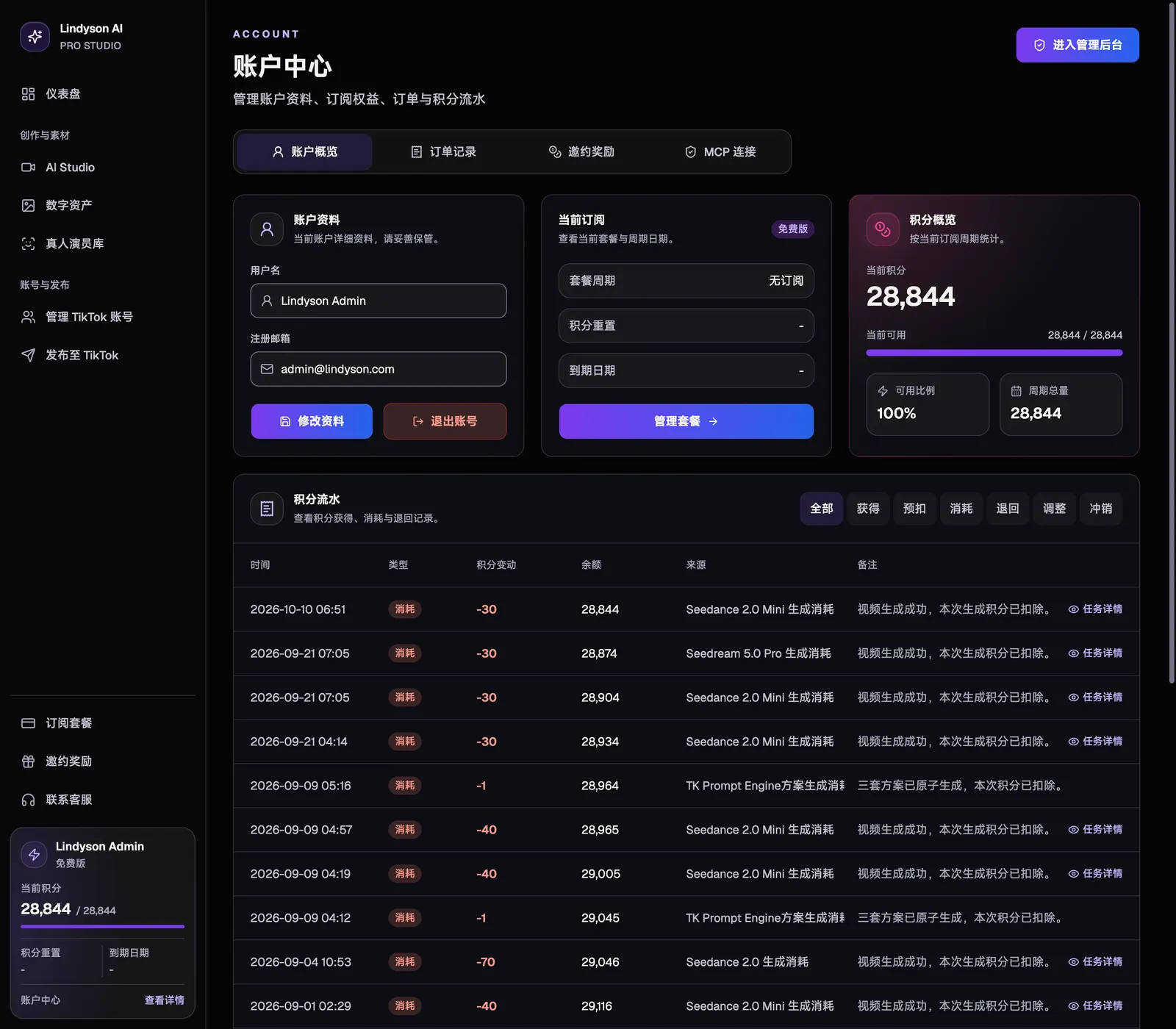Open 任务详情 for 2026-09-21 04:14 row
Screen dimensions: 1176x1029
1095,742
